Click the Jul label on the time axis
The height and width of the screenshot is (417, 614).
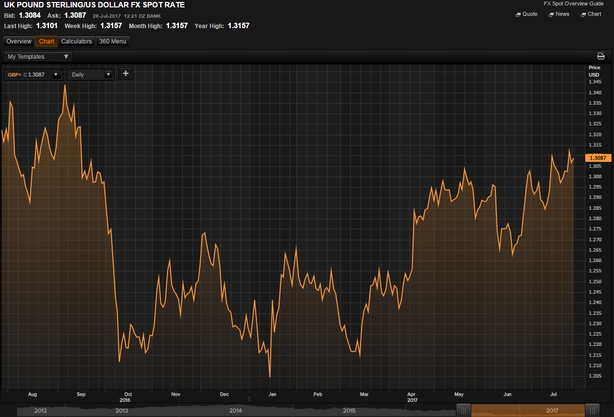coord(553,394)
